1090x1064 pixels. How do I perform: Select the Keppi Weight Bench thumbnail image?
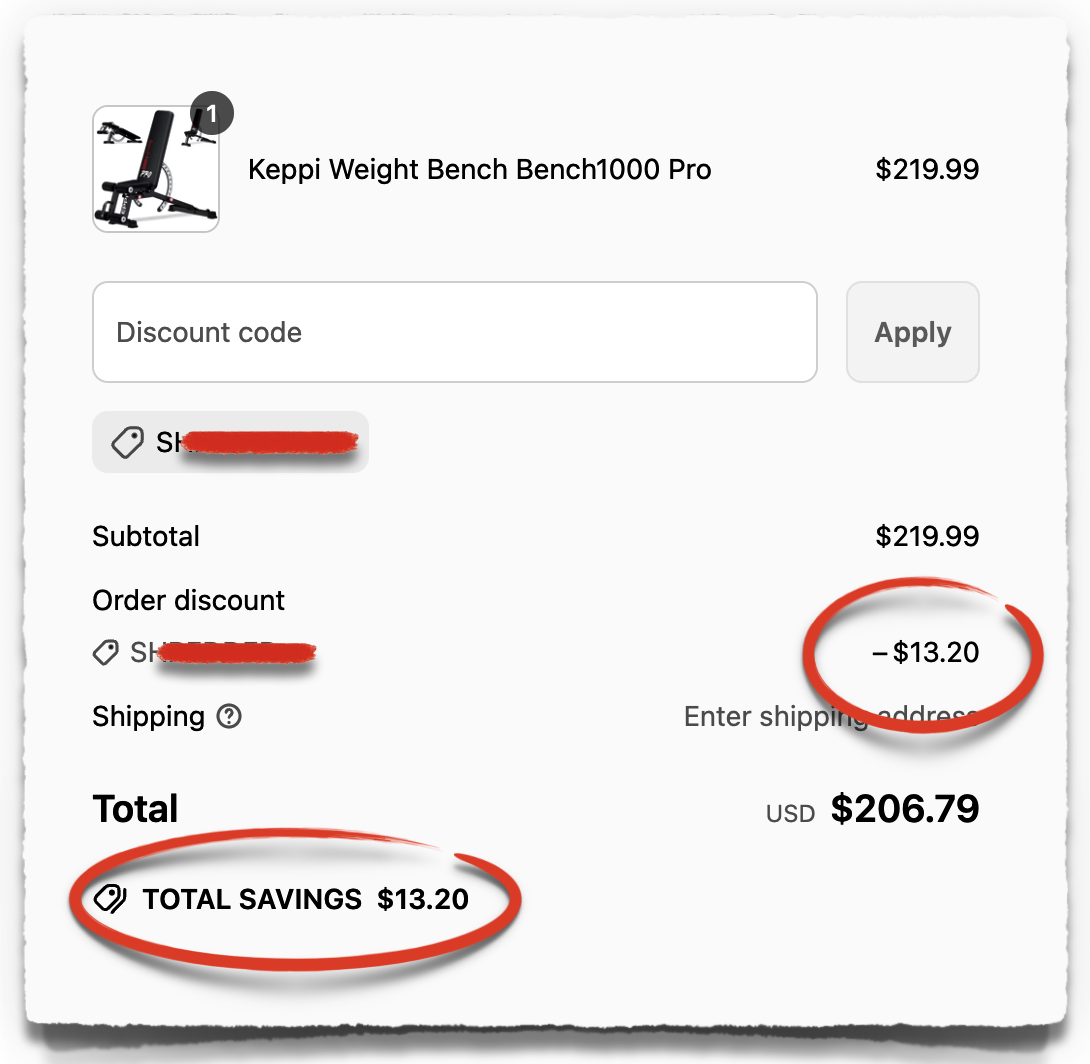[156, 169]
